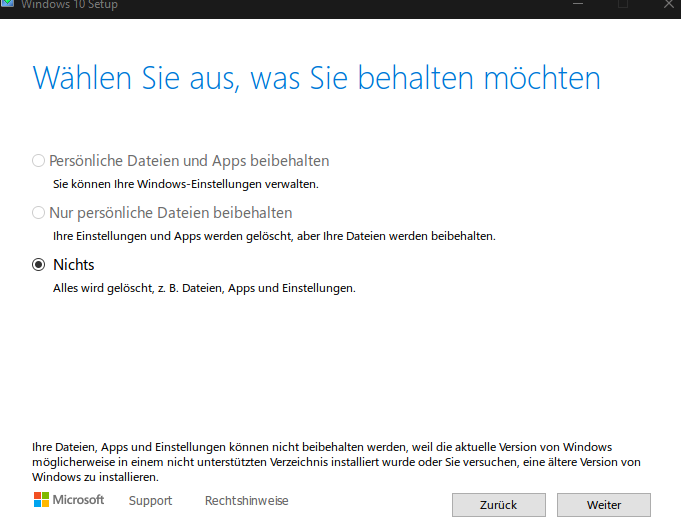Click the Windows 10 Setup title icon
Image resolution: width=681 pixels, height=529 pixels.
tap(7, 3)
